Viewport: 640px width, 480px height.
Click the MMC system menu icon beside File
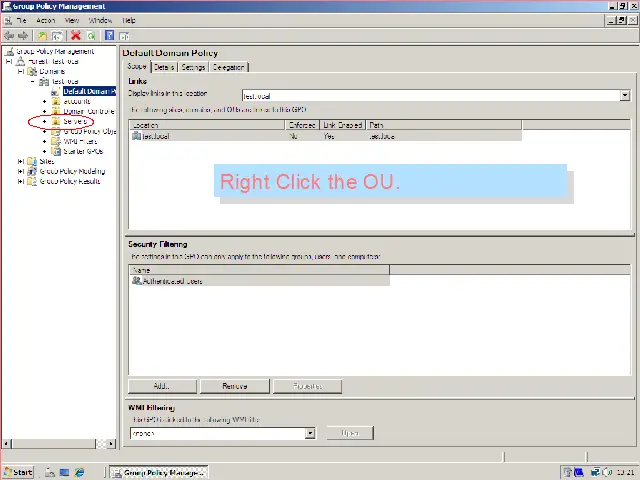point(8,20)
